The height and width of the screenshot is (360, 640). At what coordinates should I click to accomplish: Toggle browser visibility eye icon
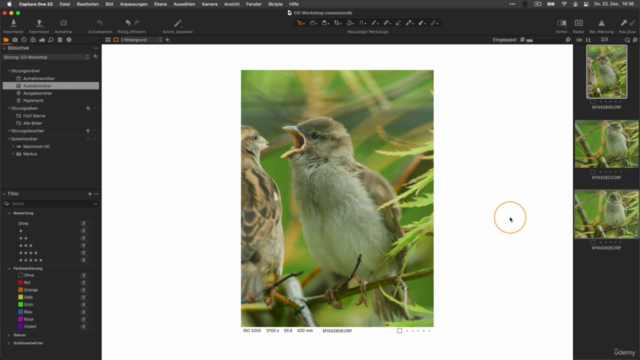click(x=579, y=40)
